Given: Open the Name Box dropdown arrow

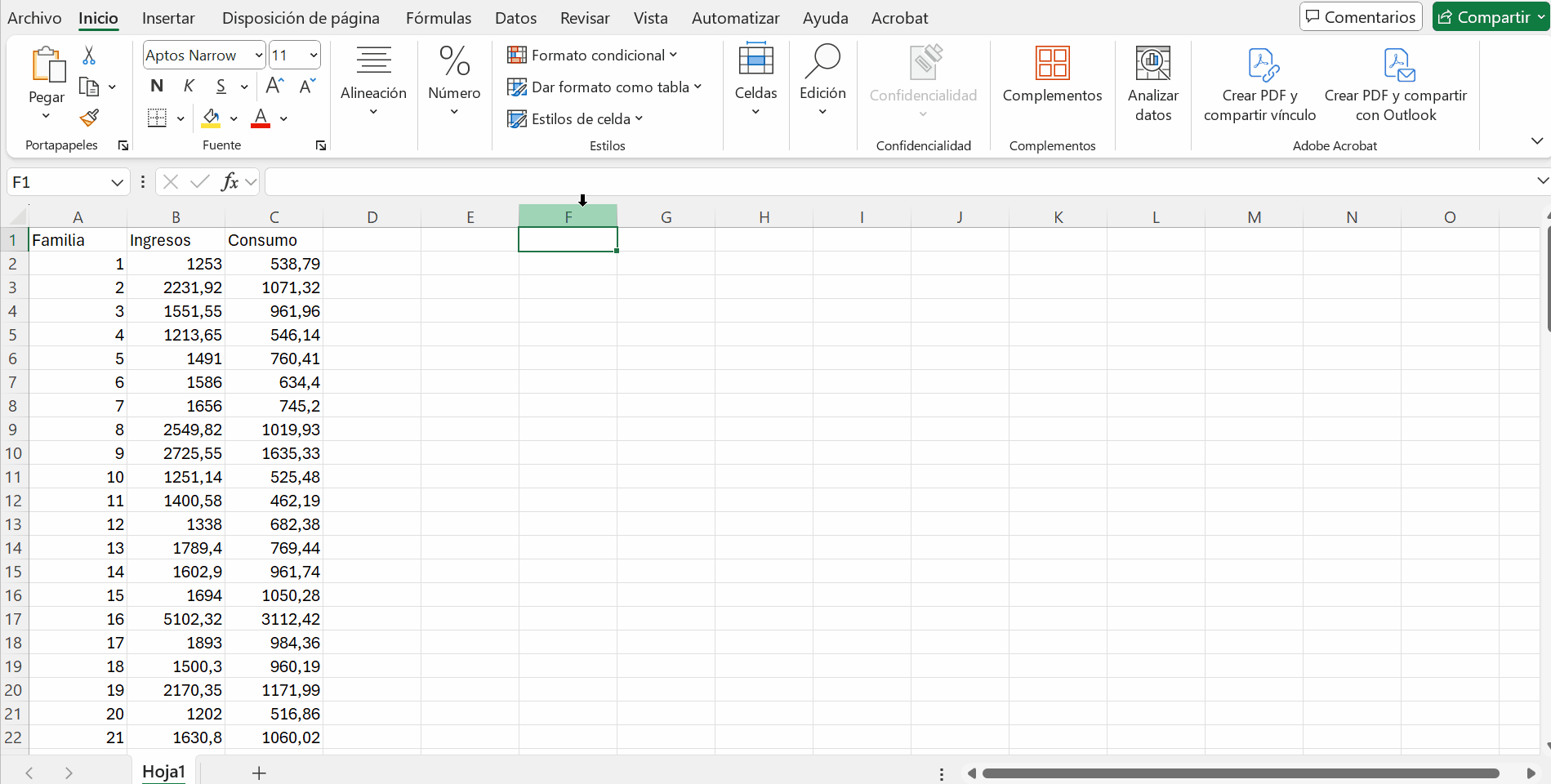Looking at the screenshot, I should (x=117, y=182).
